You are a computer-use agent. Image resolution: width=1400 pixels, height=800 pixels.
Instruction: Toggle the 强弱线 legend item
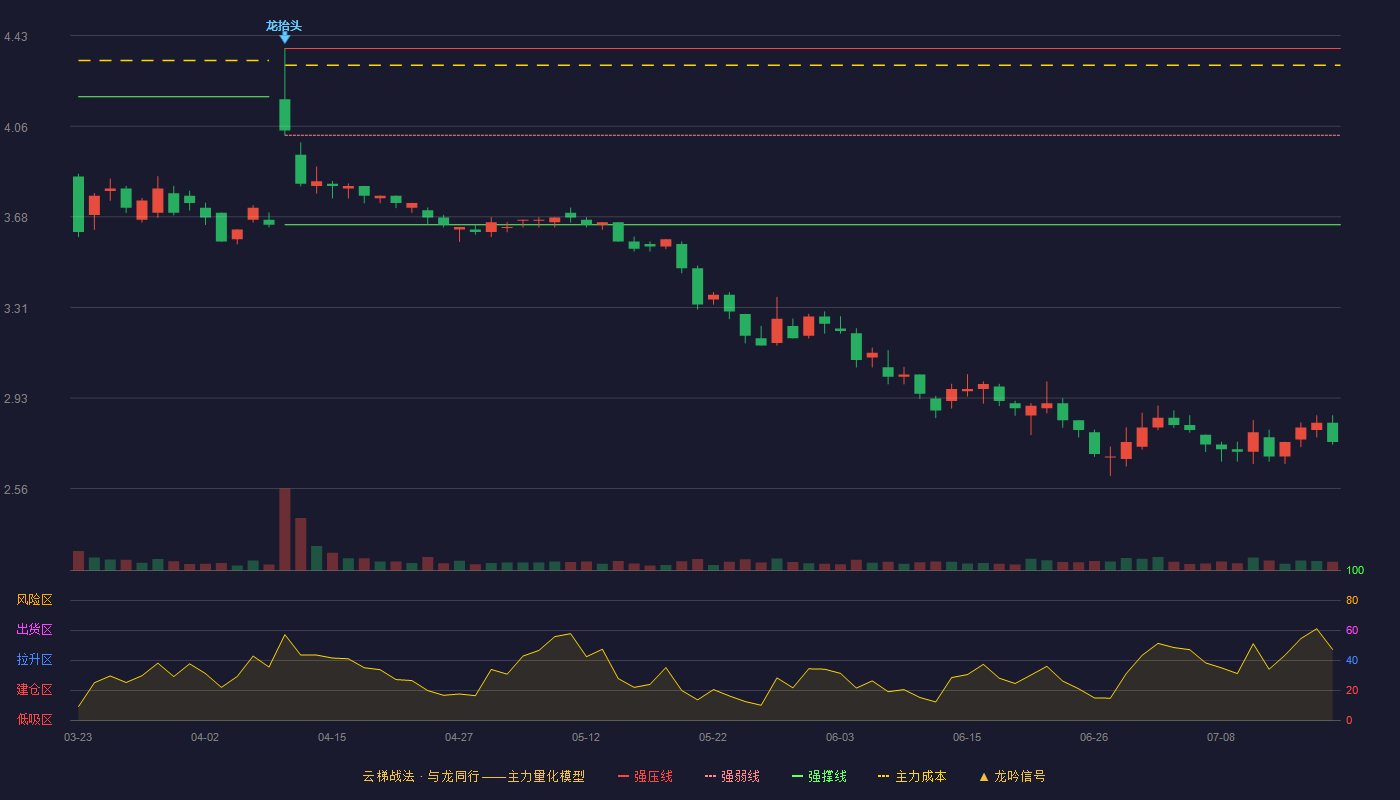732,776
